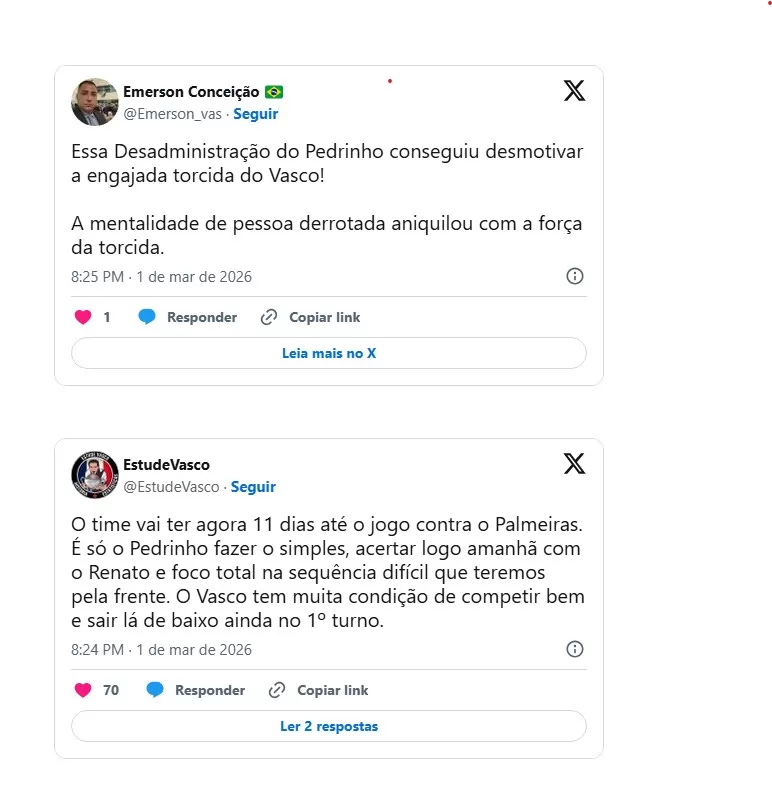Viewport: 772px width, 791px height.
Task: Click the reply bubble on Emerson's tweet
Action: (x=147, y=317)
